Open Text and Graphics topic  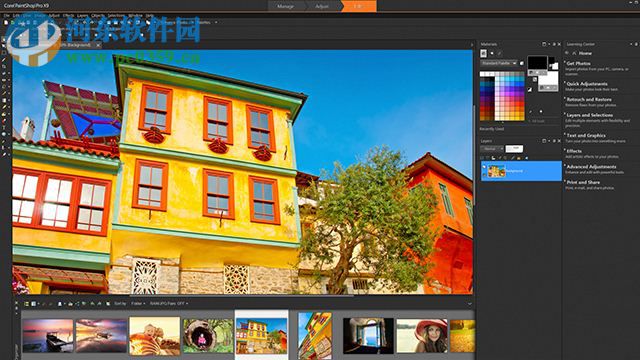586,136
